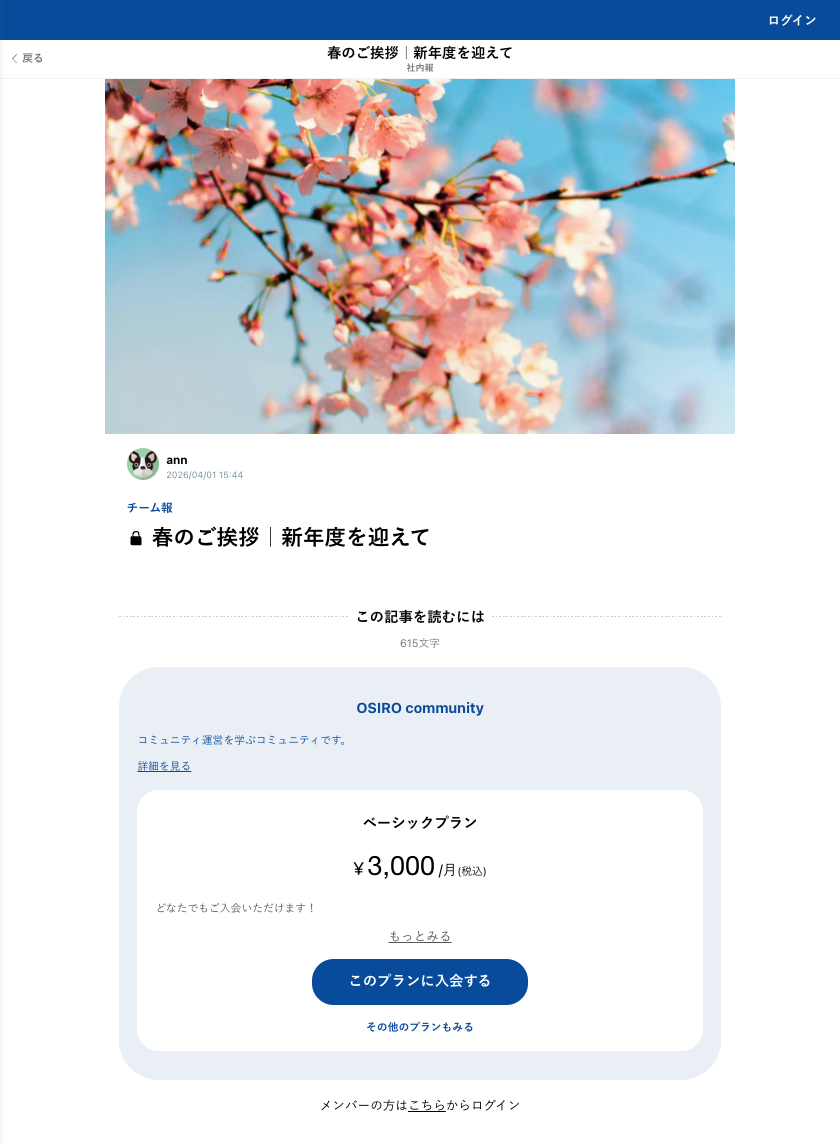The height and width of the screenshot is (1143, 840).
Task: Select the チーム報 category tag
Action: tap(149, 507)
